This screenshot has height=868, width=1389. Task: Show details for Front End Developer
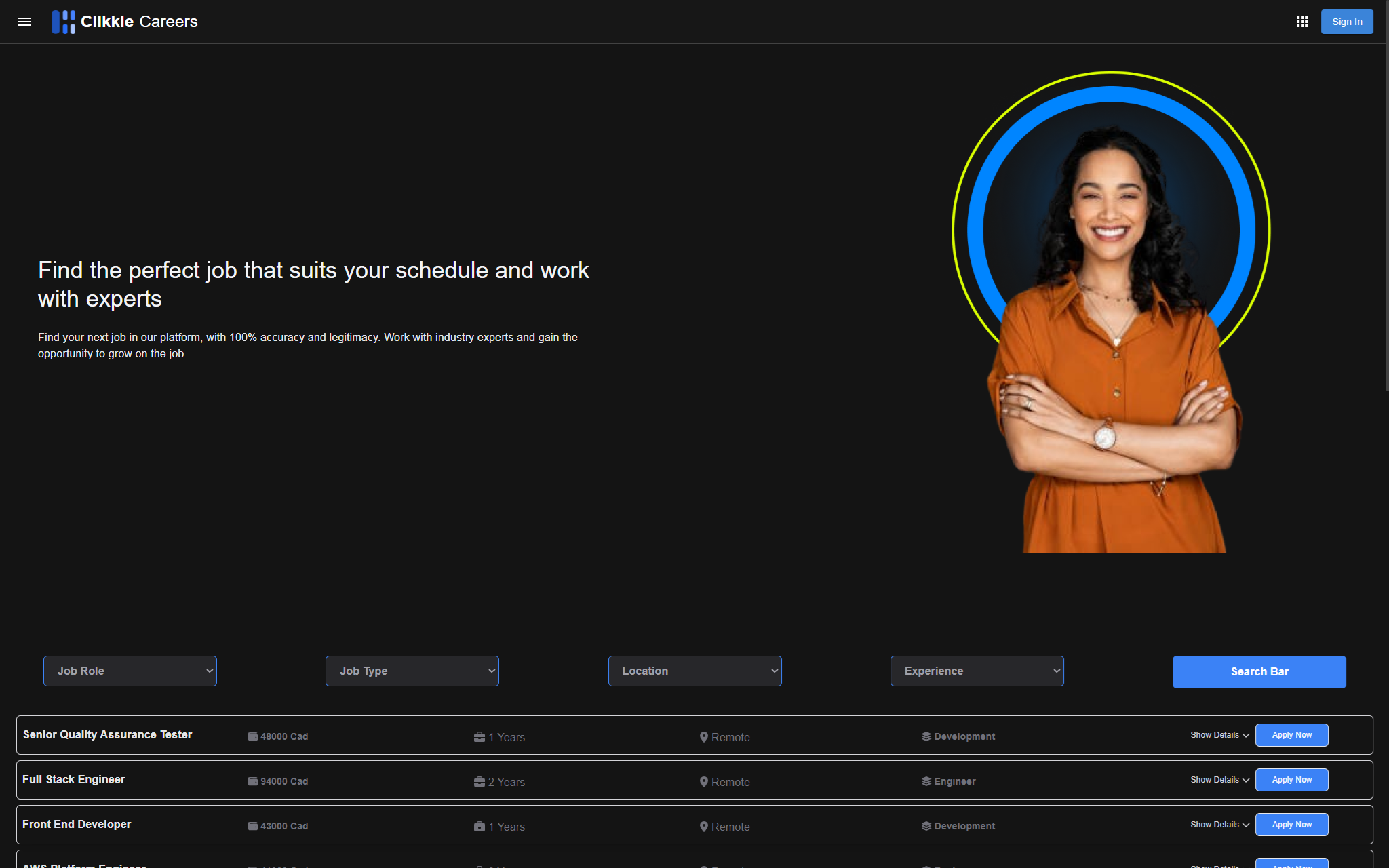point(1219,825)
